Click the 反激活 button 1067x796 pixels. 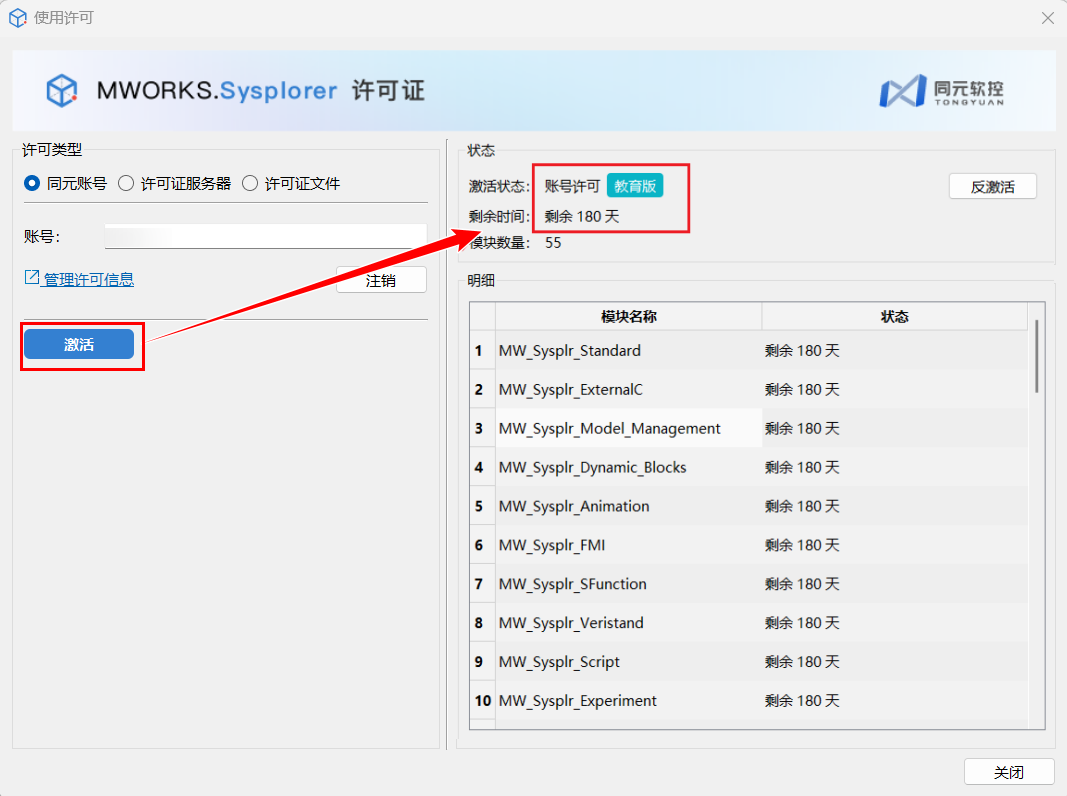(992, 187)
